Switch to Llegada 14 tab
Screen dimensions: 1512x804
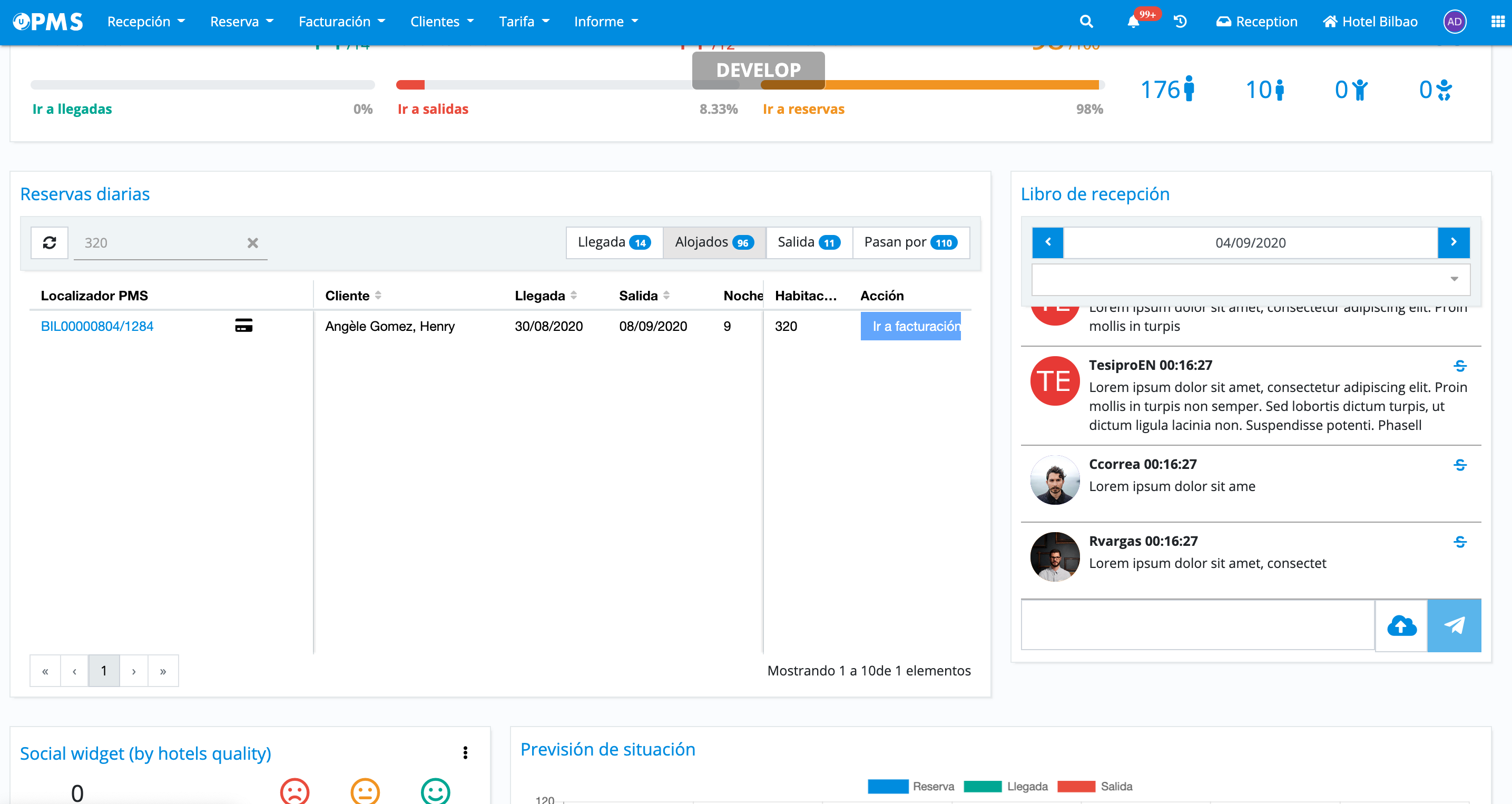[x=614, y=242]
